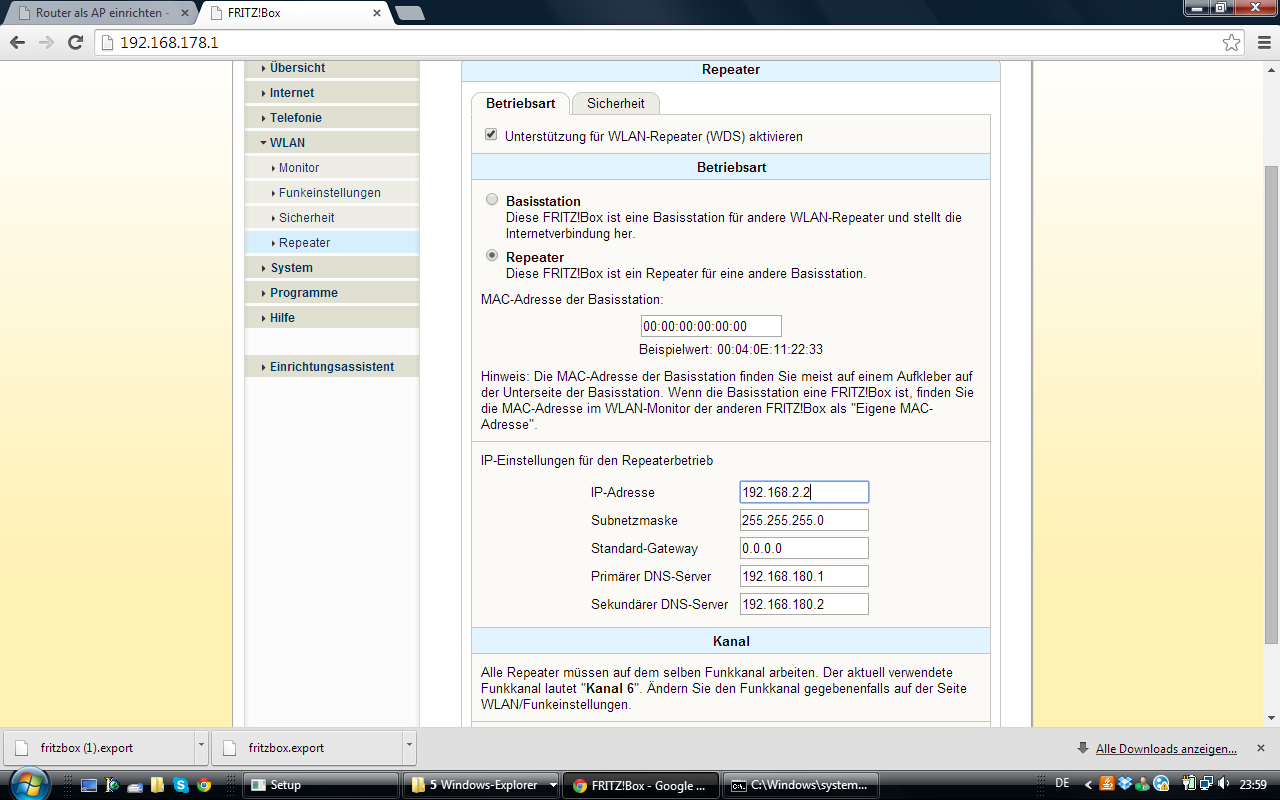
Task: Open the Windows-Explorer taskbar group dropdown arrow
Action: pyautogui.click(x=553, y=785)
